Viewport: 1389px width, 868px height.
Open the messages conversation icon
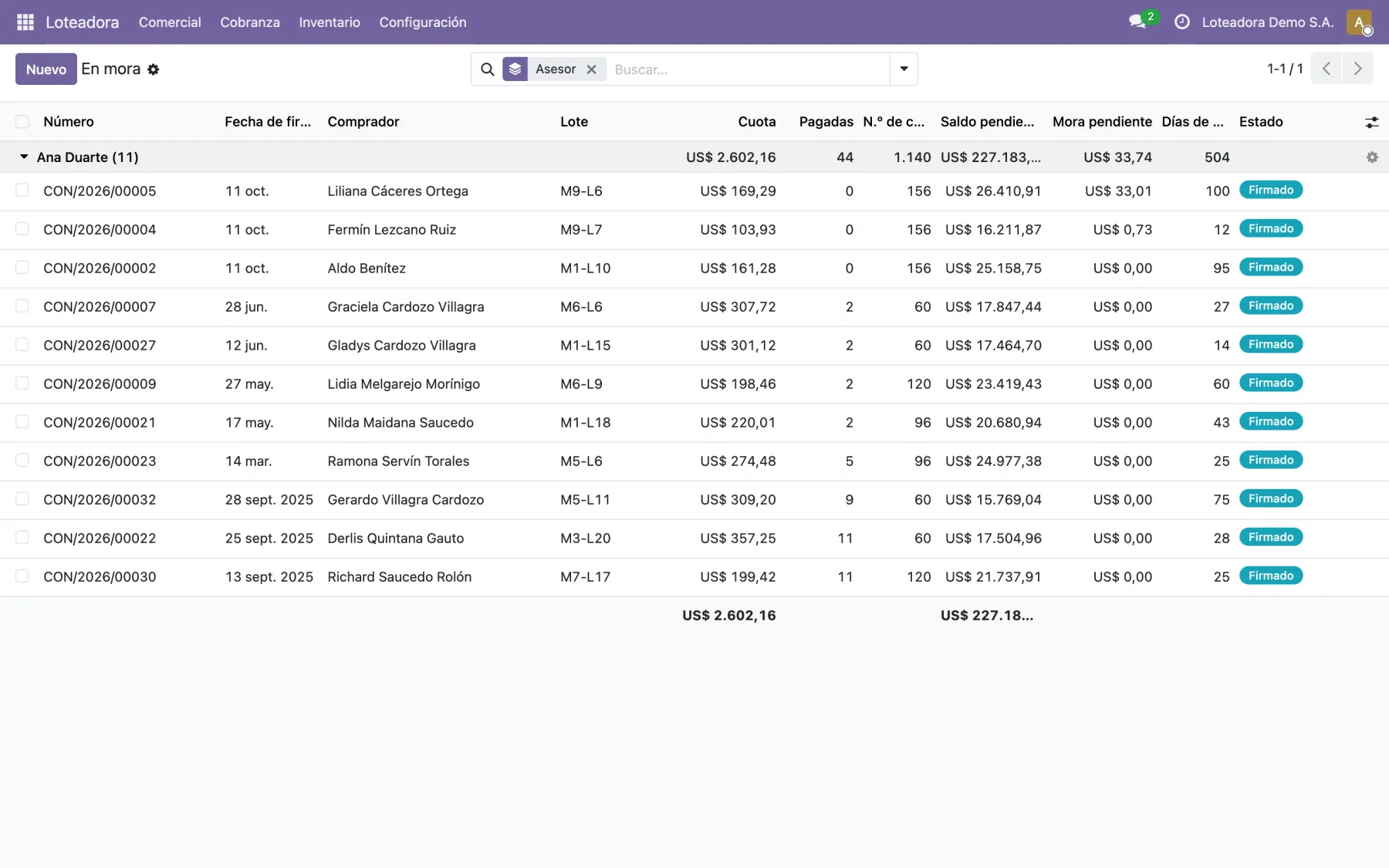pos(1137,22)
